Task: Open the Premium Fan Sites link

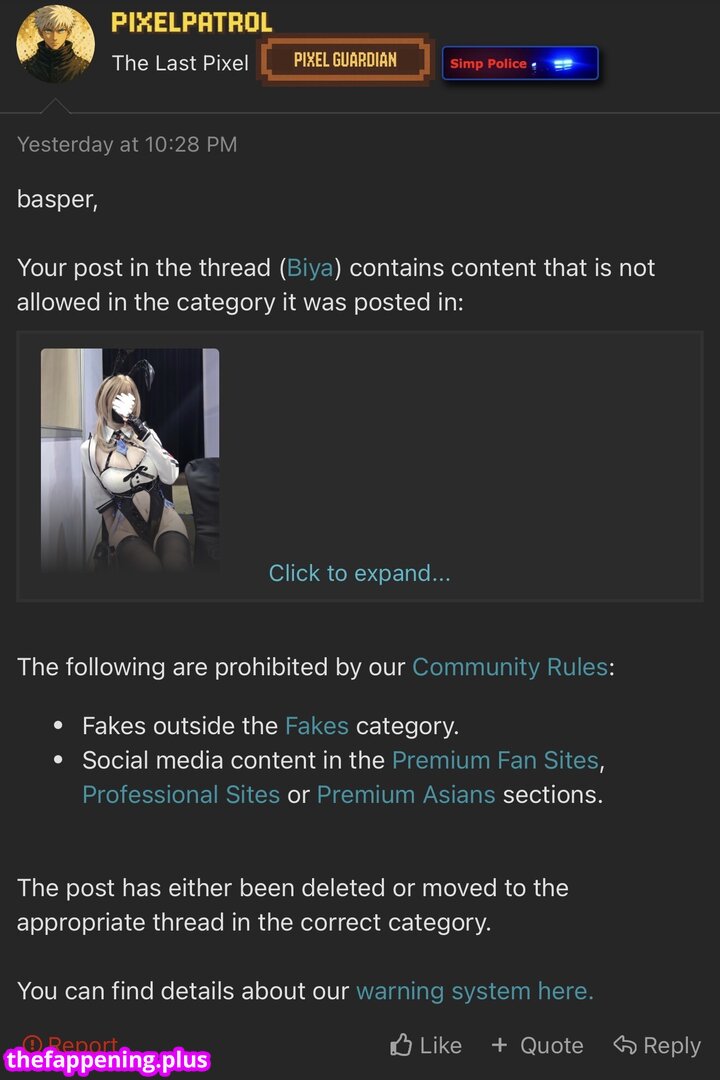Action: tap(495, 760)
